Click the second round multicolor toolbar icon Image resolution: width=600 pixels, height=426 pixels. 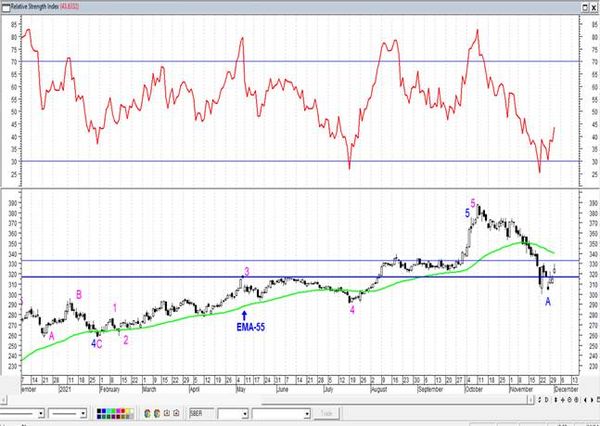157,413
